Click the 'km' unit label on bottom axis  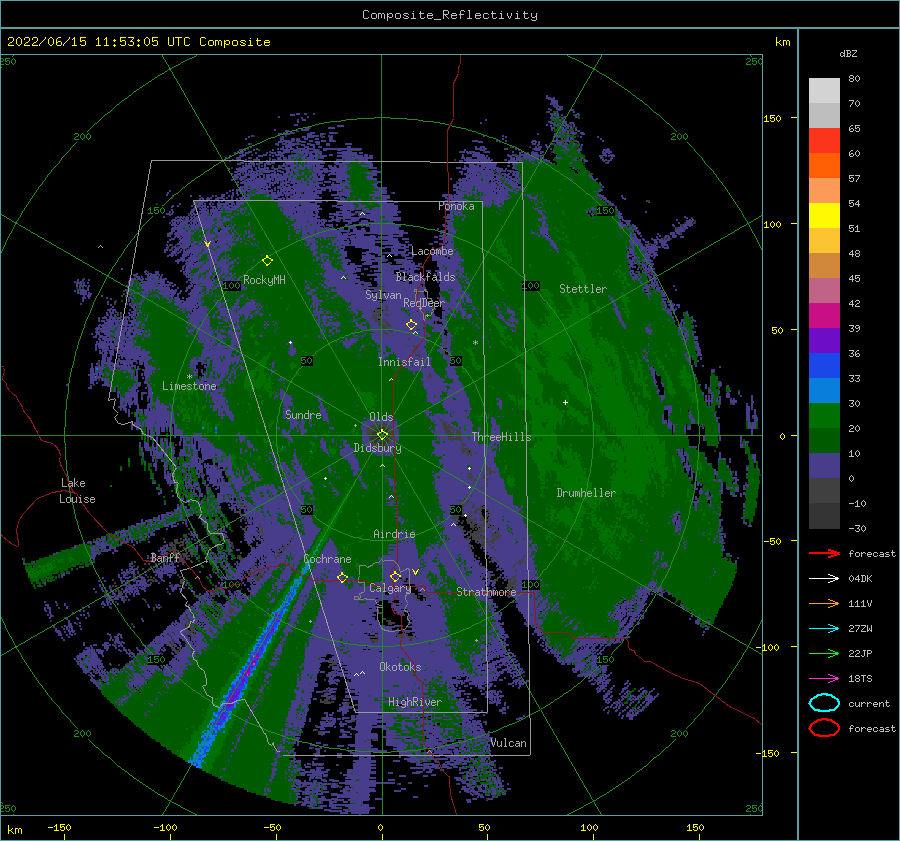(14, 830)
